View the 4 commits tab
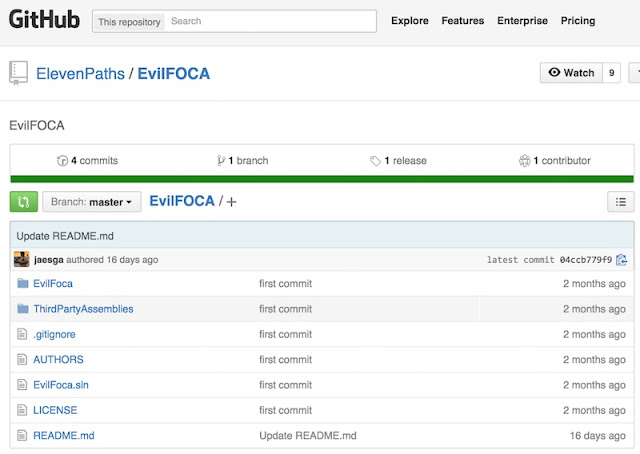The width and height of the screenshot is (640, 454). (x=88, y=160)
